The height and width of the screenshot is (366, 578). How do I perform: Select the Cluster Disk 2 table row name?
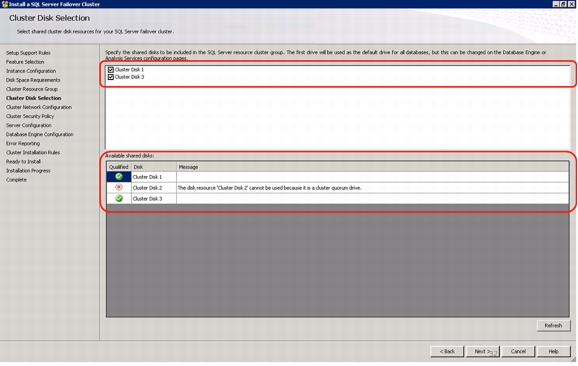click(147, 188)
